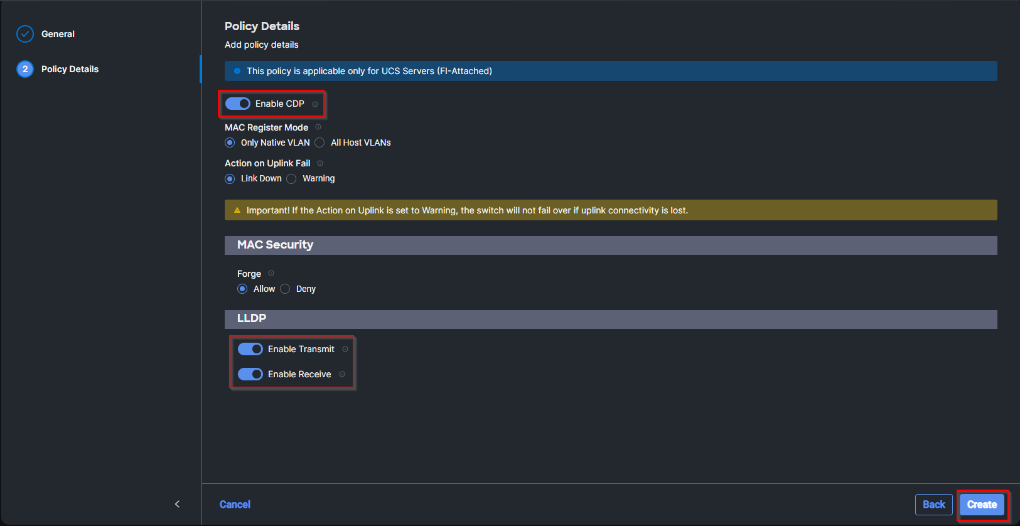This screenshot has height=526, width=1020.
Task: Select Deny for MAC Forge
Action: (x=286, y=289)
